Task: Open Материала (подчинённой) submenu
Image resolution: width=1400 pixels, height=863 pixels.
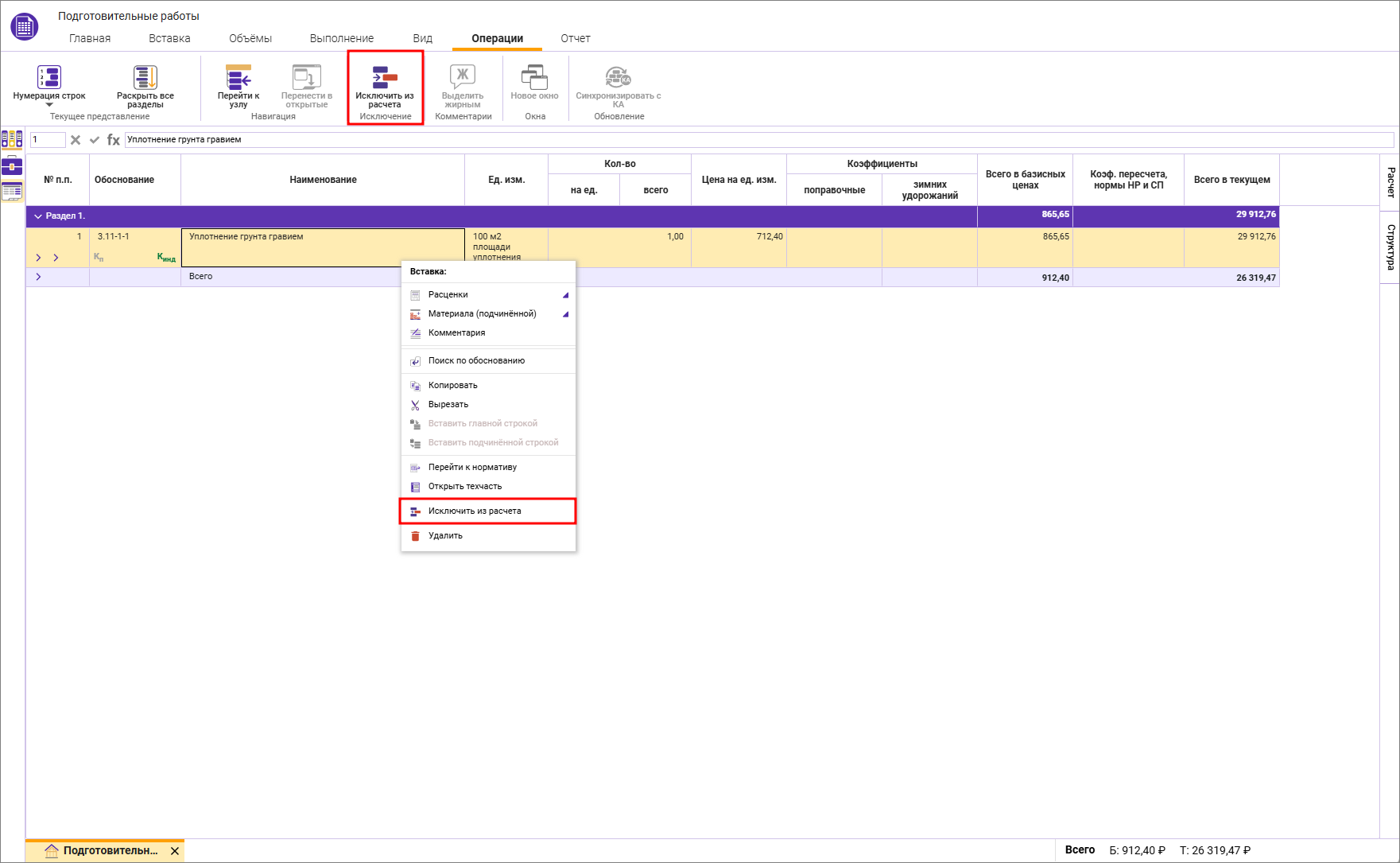Action: pos(487,314)
